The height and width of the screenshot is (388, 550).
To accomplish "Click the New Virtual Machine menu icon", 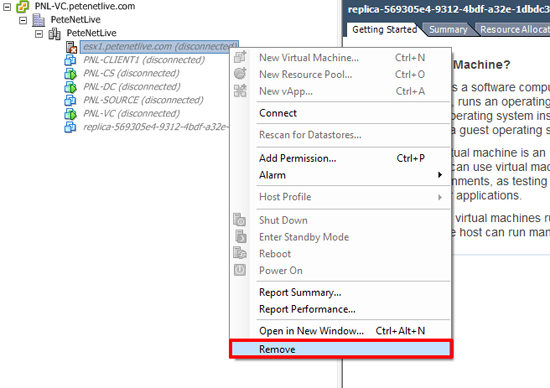I will pyautogui.click(x=240, y=57).
